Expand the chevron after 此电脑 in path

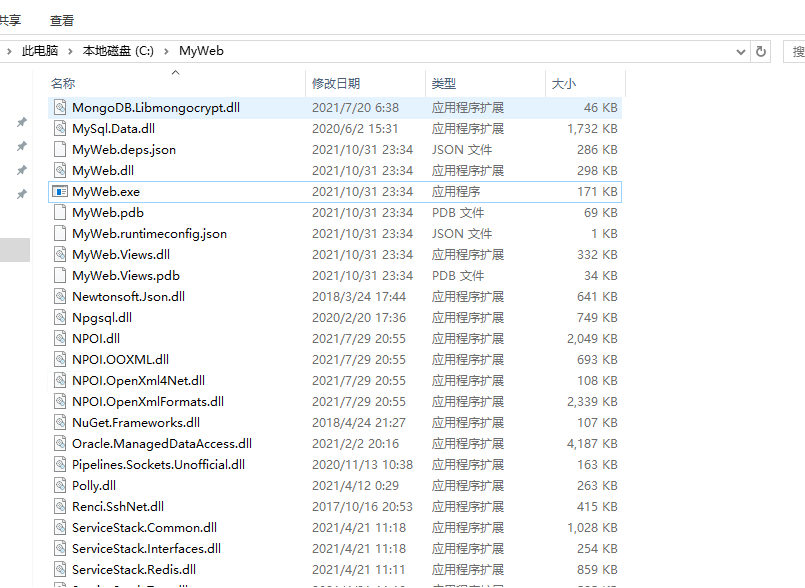pyautogui.click(x=70, y=51)
